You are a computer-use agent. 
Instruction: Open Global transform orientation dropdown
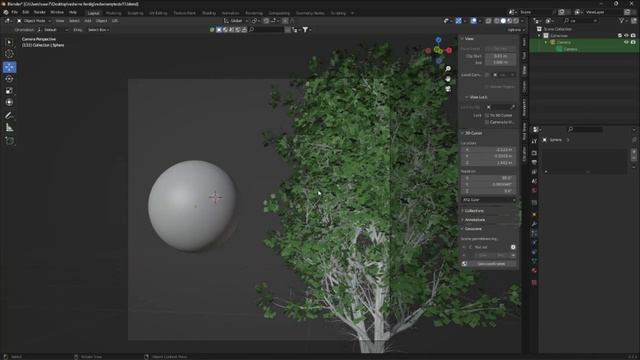pos(236,20)
